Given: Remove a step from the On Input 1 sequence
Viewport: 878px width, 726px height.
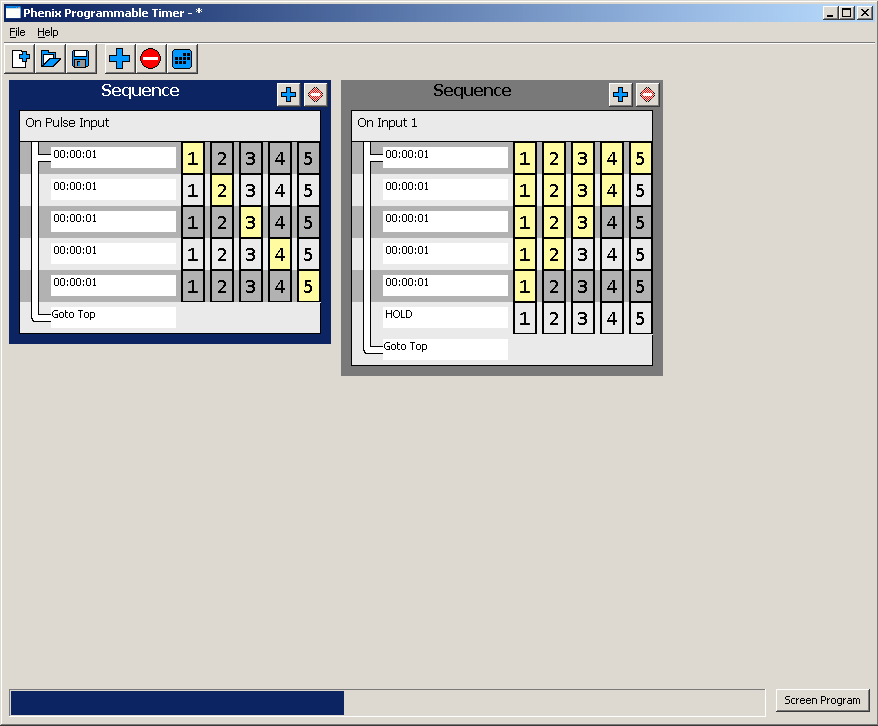Looking at the screenshot, I should coord(647,95).
